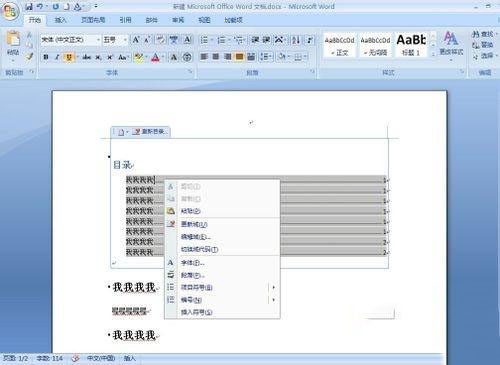Image resolution: width=500 pixels, height=365 pixels.
Task: Toggle Bold formatting
Action: [46, 57]
